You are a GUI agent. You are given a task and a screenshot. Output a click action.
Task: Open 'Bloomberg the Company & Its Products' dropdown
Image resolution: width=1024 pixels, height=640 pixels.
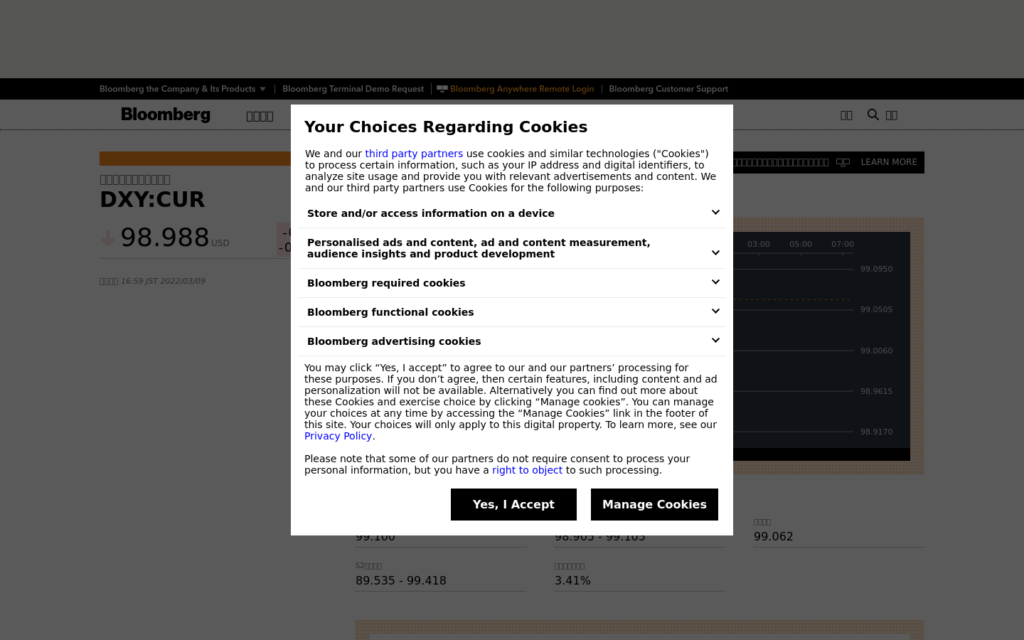(x=182, y=89)
